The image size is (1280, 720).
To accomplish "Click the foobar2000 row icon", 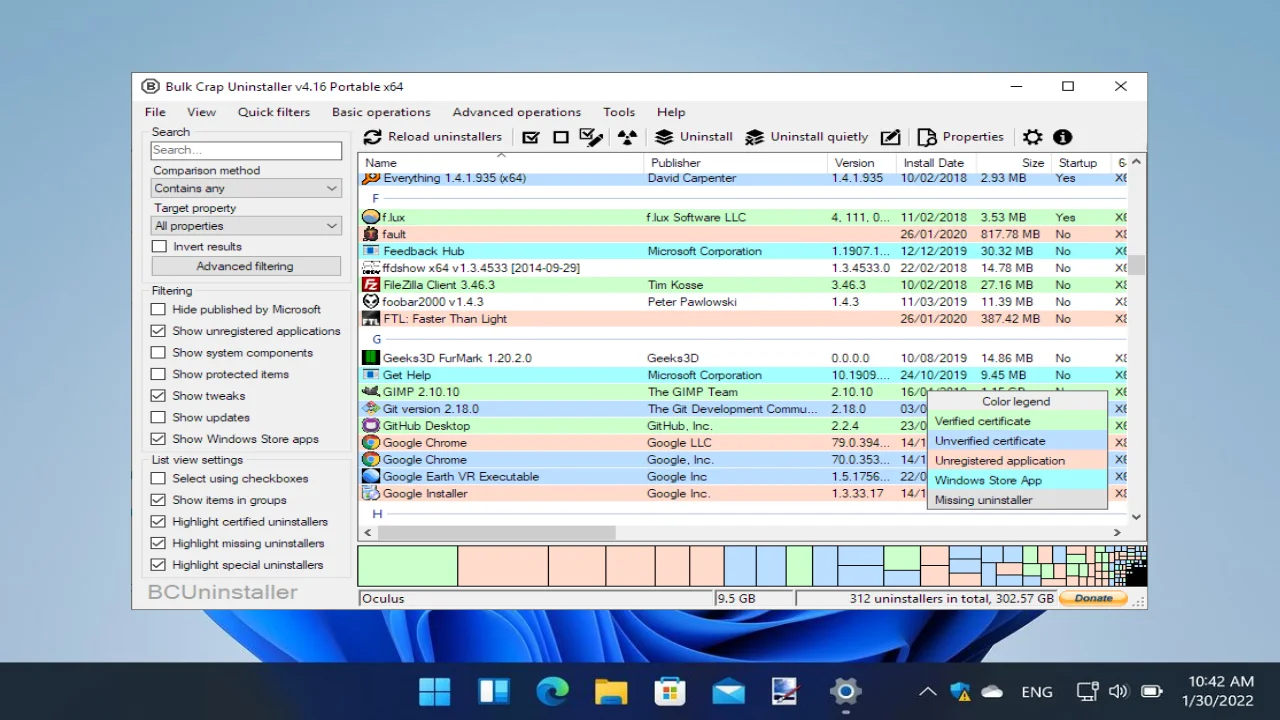I will [371, 302].
